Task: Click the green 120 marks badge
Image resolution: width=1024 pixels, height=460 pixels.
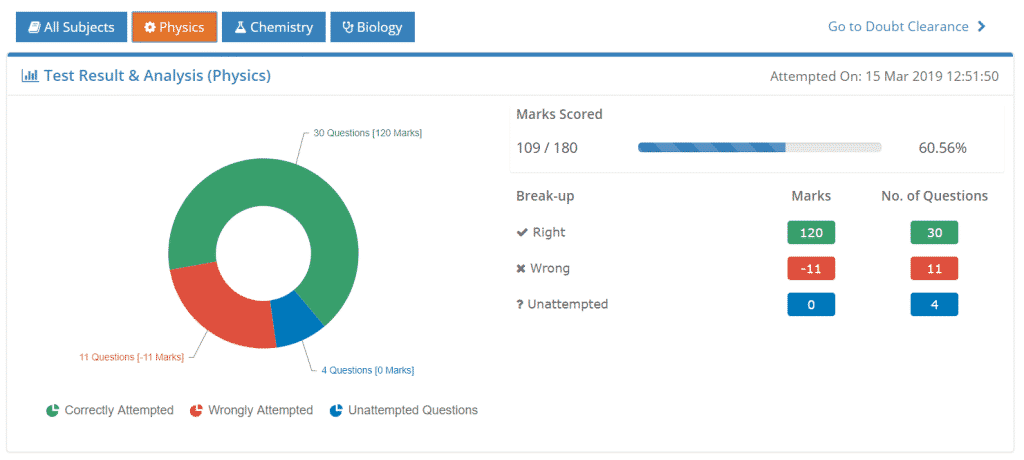Action: click(x=811, y=233)
